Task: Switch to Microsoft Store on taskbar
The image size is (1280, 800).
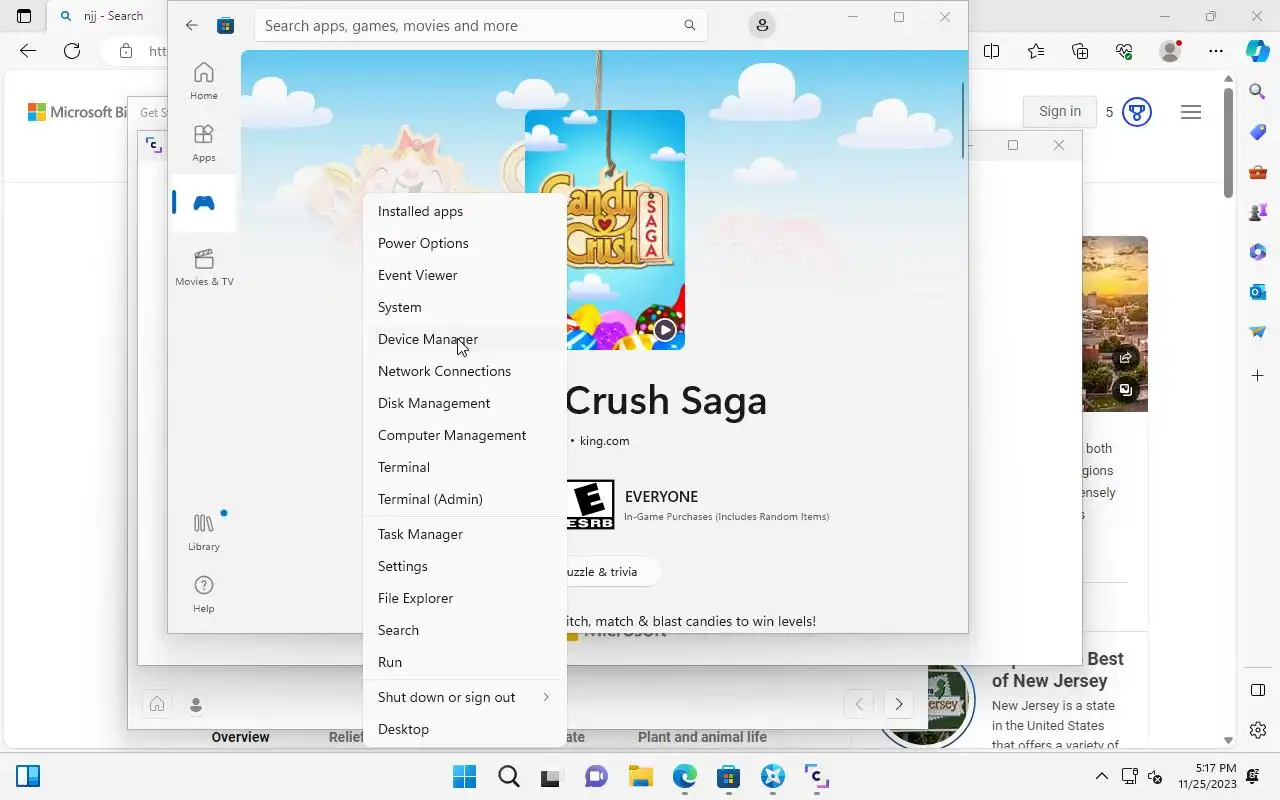Action: (728, 777)
